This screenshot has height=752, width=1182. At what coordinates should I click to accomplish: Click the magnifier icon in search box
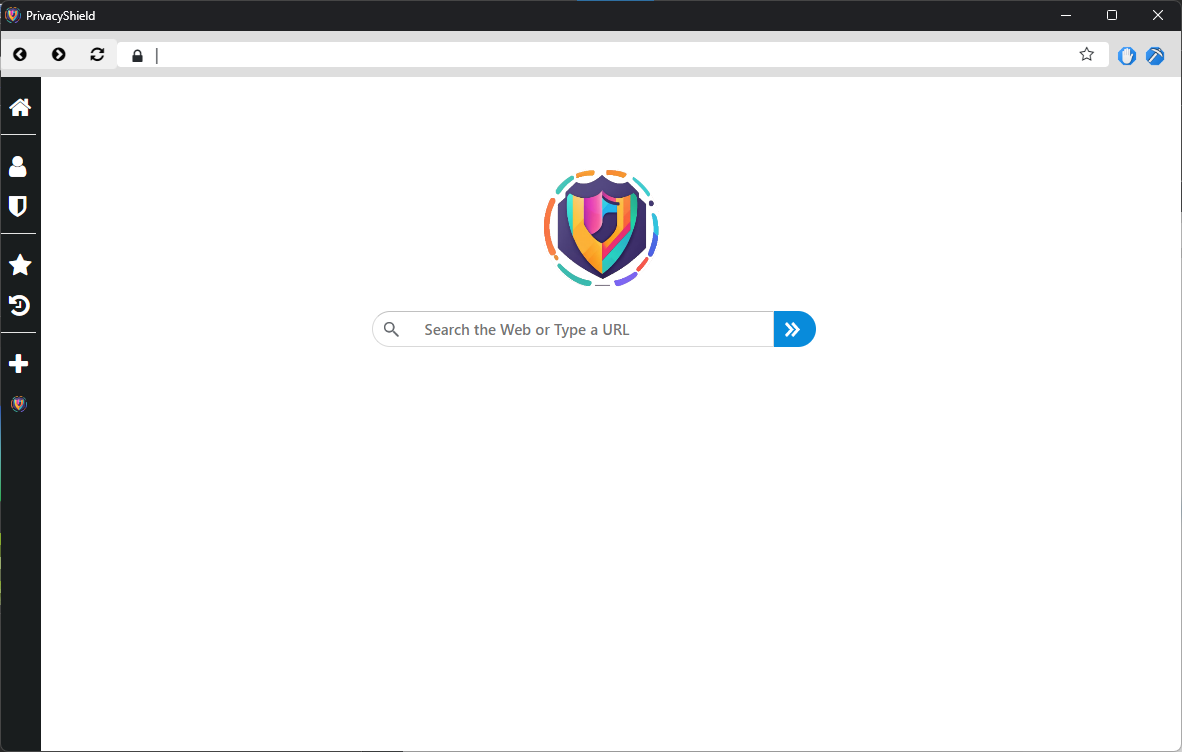click(391, 329)
